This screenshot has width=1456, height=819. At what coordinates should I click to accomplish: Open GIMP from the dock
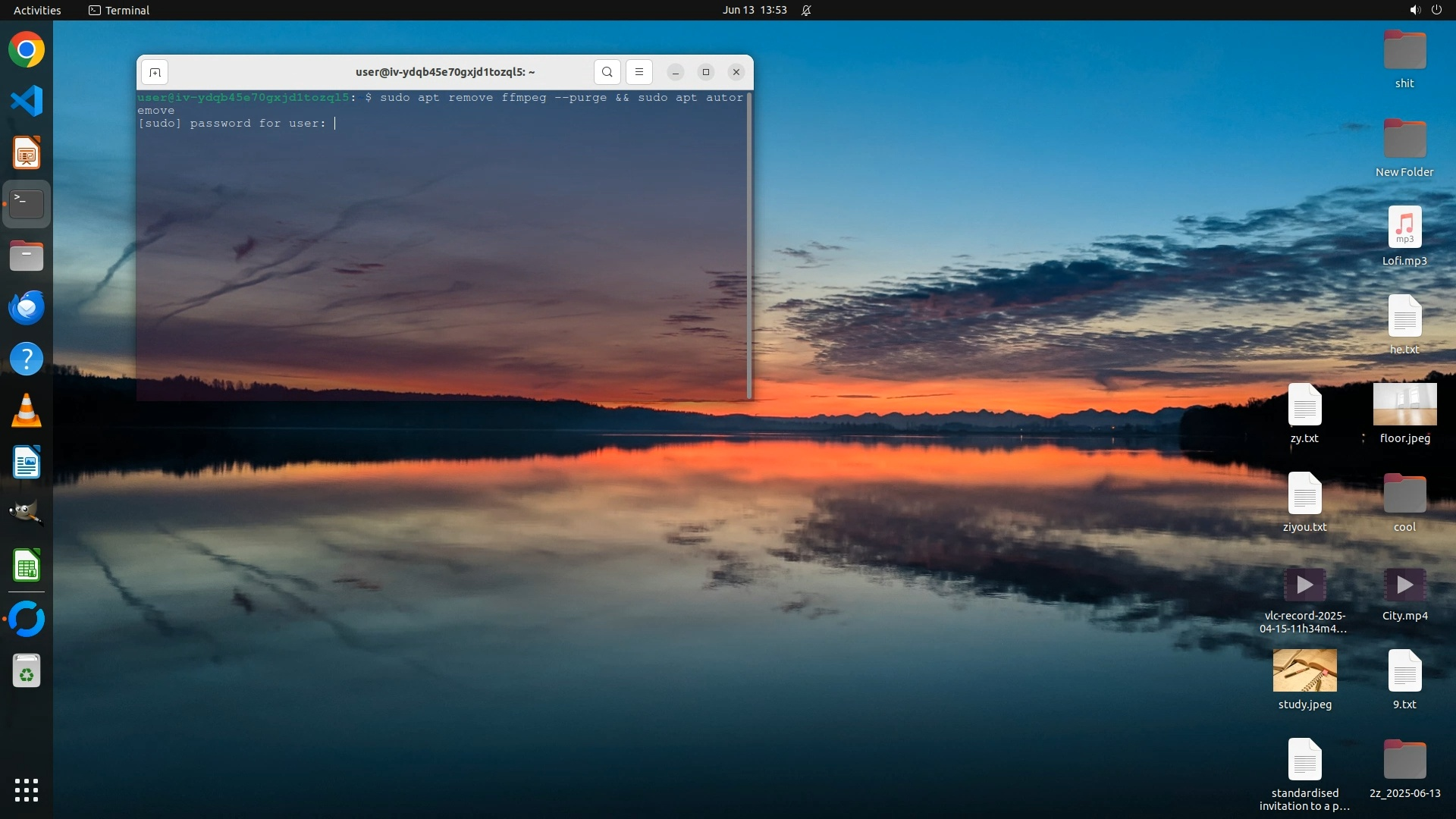(27, 513)
